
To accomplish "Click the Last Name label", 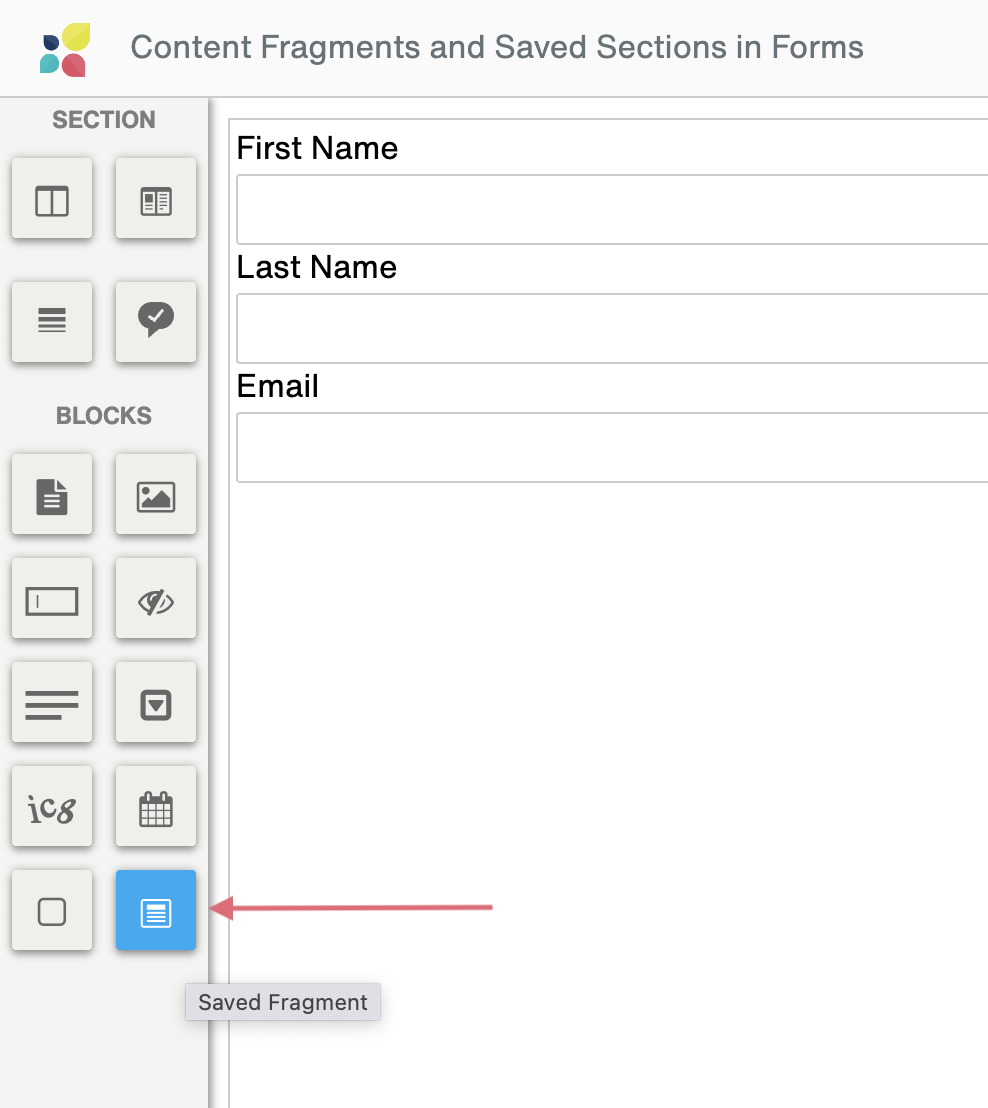I will tap(317, 267).
